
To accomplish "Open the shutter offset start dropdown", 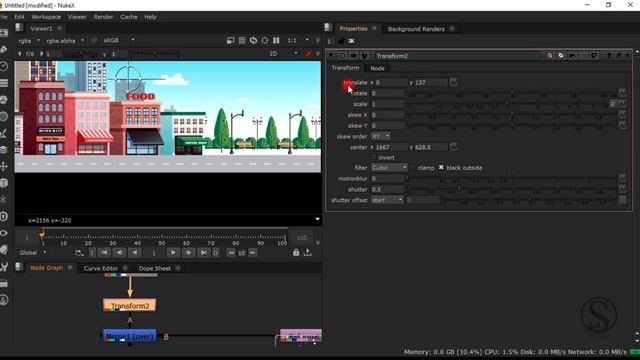I will point(387,200).
